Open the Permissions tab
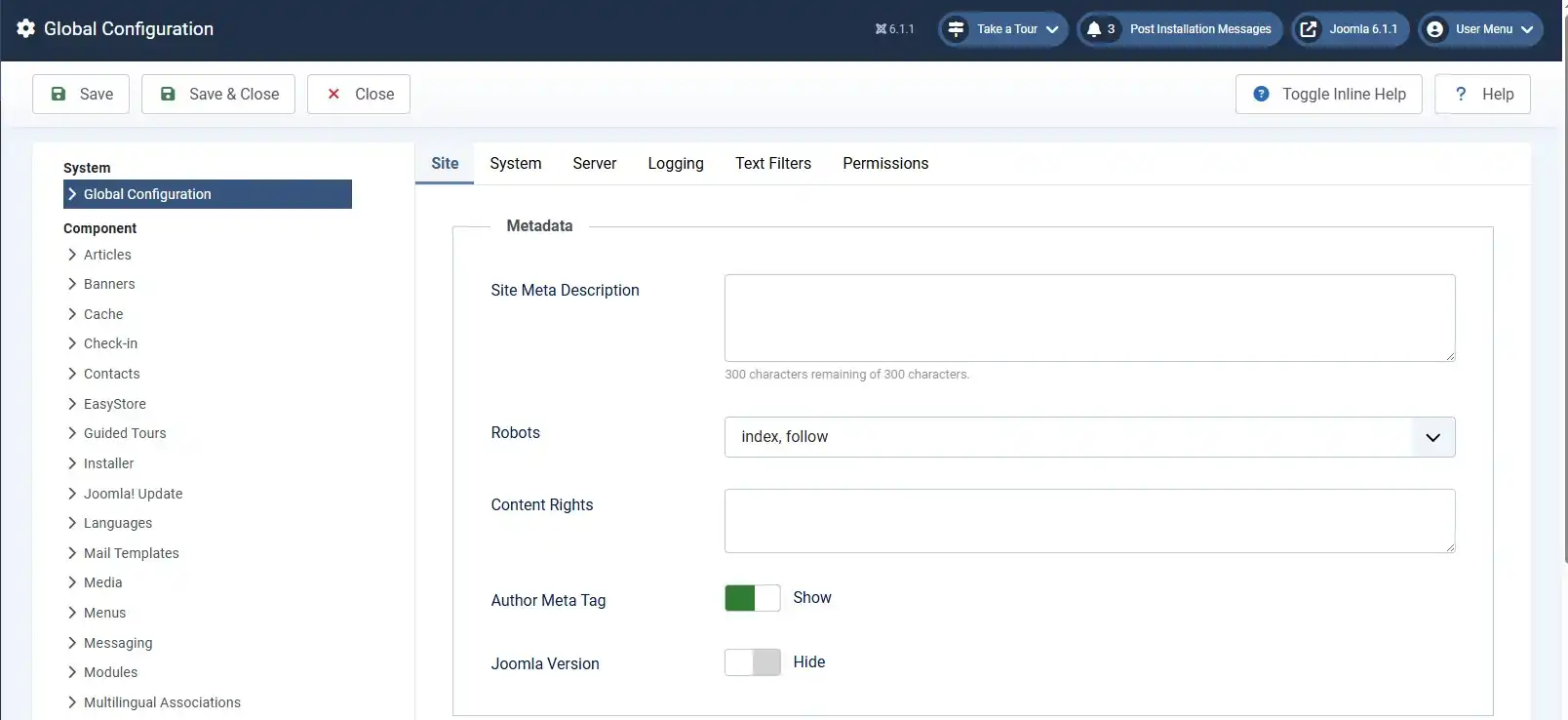The width and height of the screenshot is (1568, 720). (885, 163)
